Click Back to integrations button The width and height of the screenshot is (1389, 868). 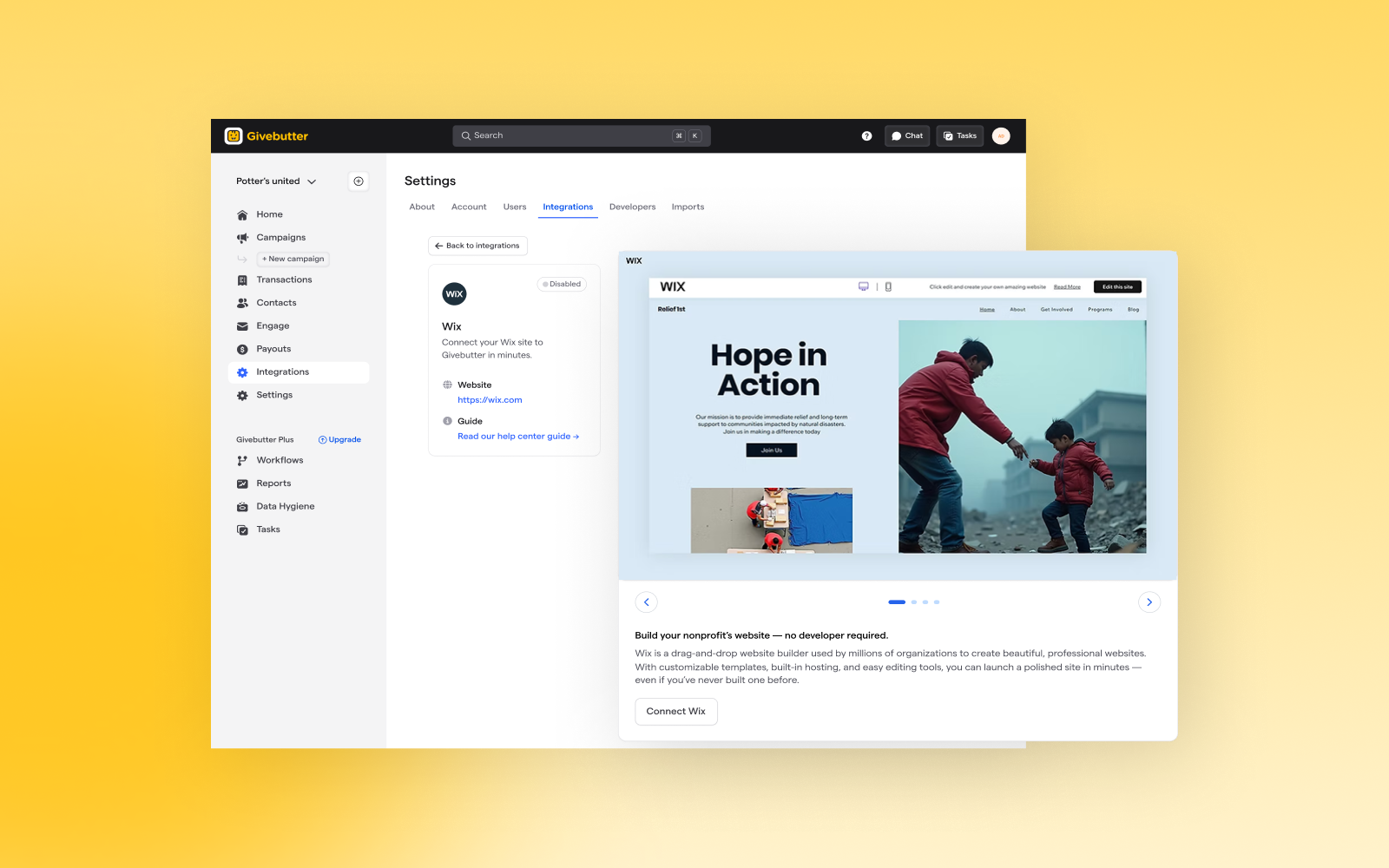tap(477, 246)
